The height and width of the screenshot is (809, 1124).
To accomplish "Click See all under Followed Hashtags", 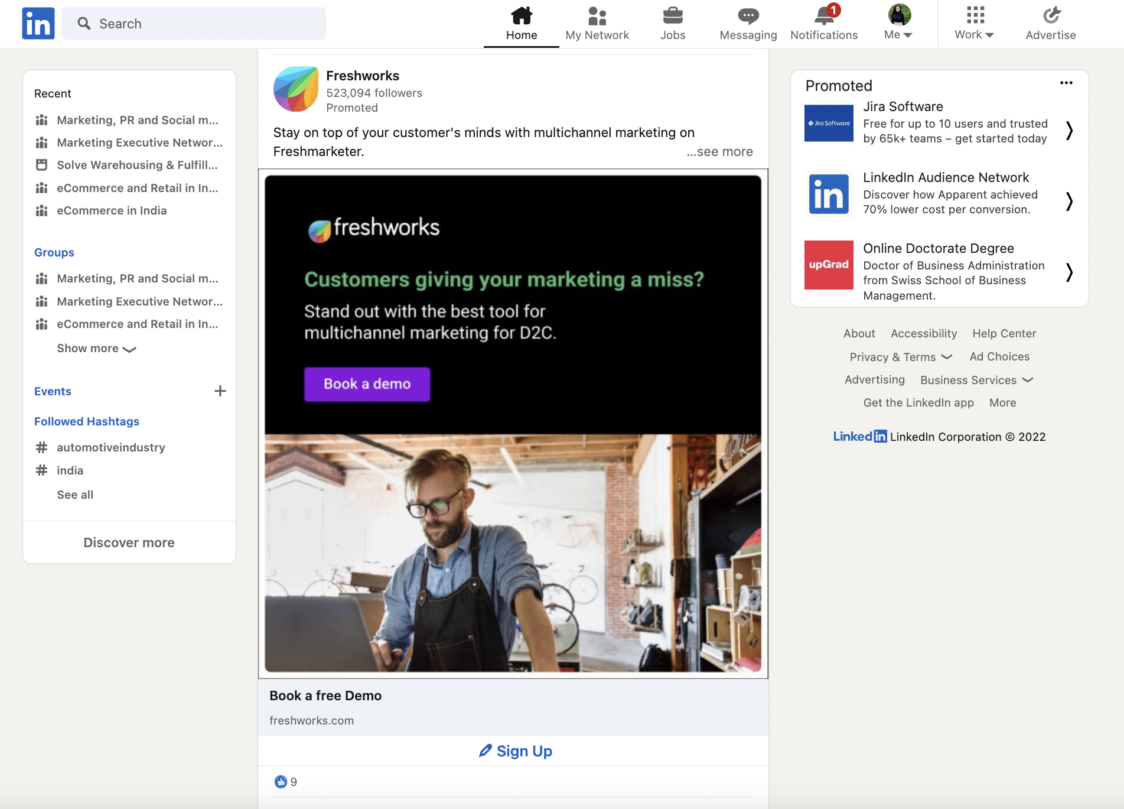I will tap(75, 494).
